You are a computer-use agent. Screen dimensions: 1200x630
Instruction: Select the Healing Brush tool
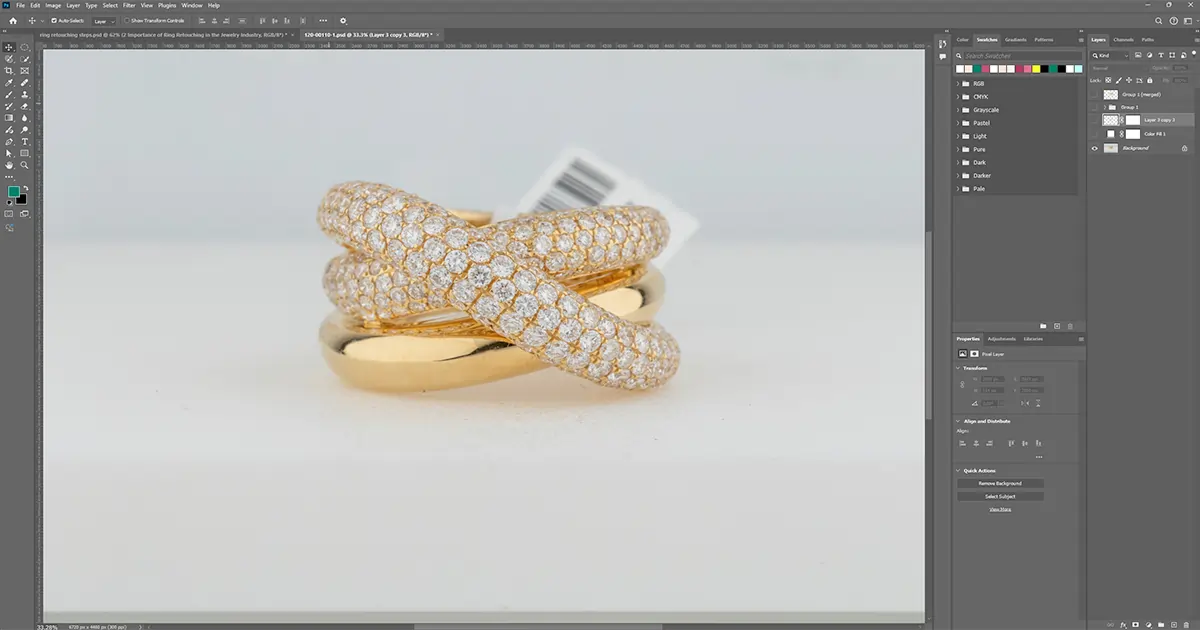click(x=24, y=82)
